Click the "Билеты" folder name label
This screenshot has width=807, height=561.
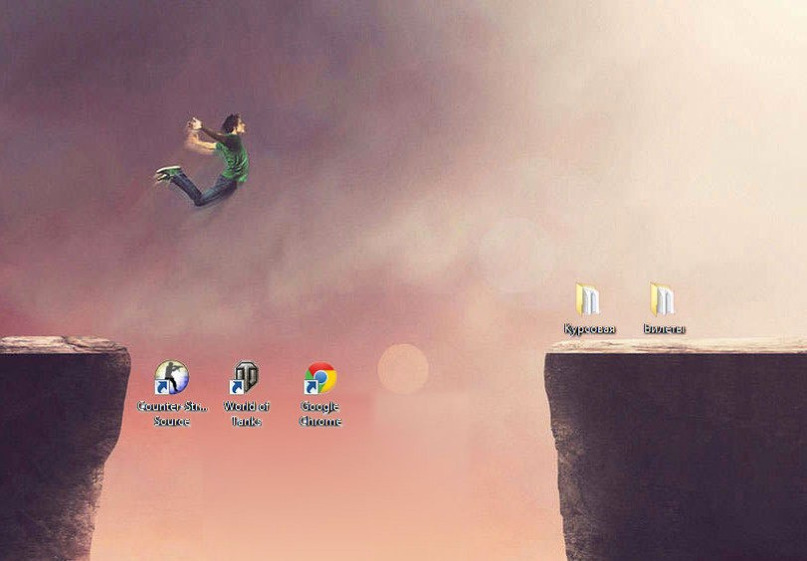(664, 328)
